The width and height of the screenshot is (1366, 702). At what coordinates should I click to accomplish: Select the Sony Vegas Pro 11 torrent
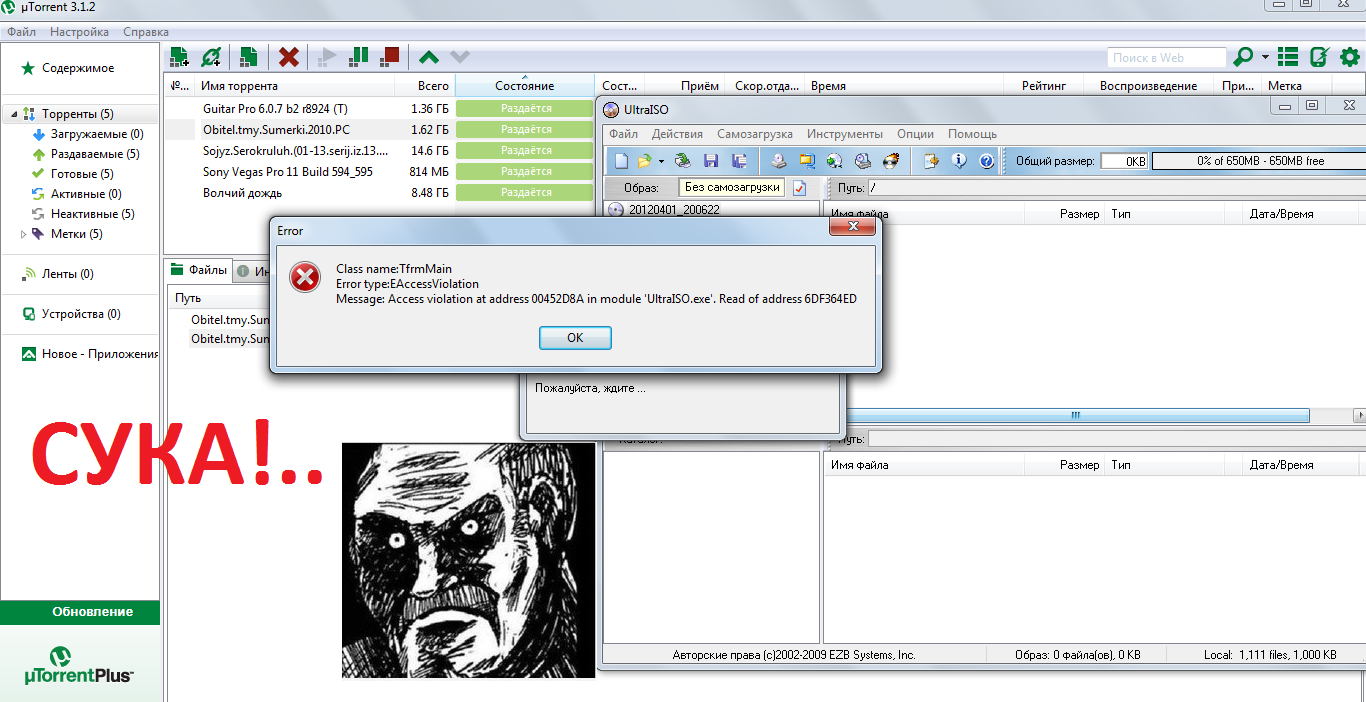point(380,171)
